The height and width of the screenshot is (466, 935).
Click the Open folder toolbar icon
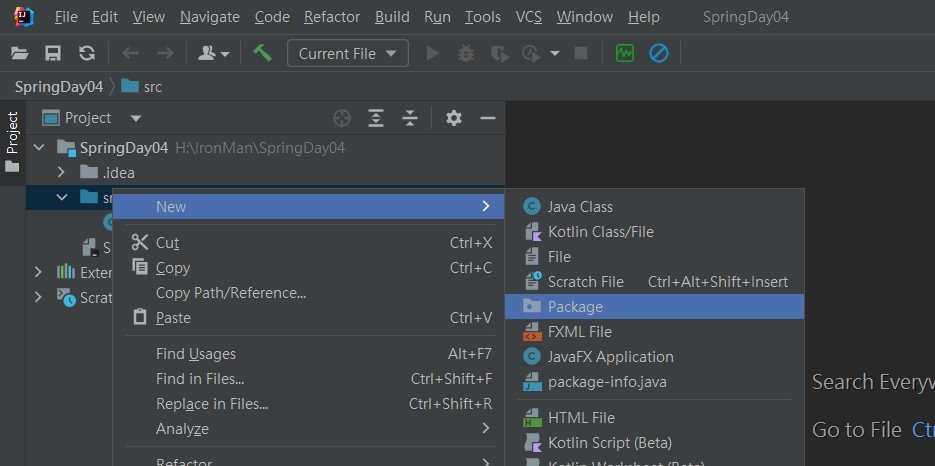(20, 53)
